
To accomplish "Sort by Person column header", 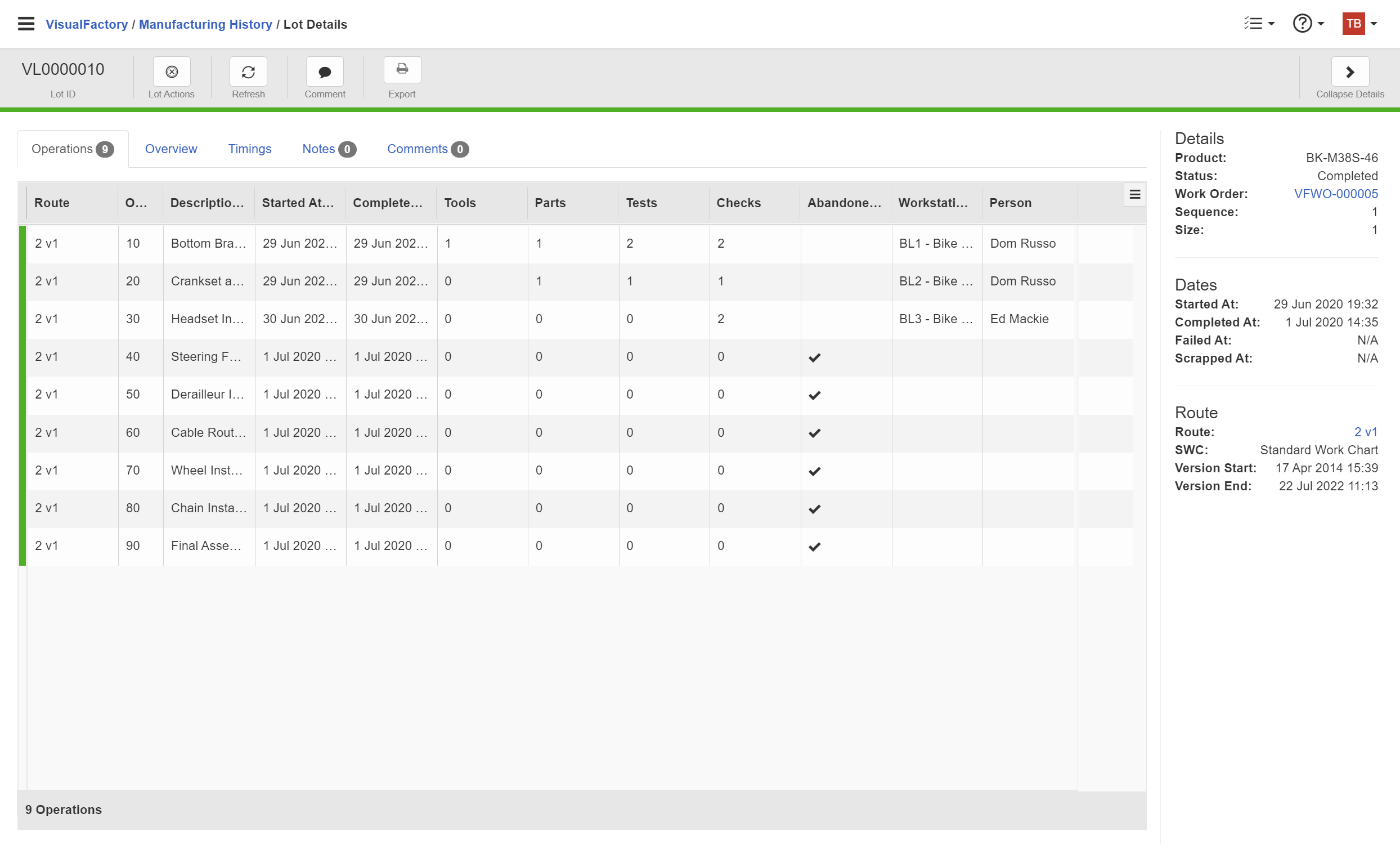I will point(1030,203).
